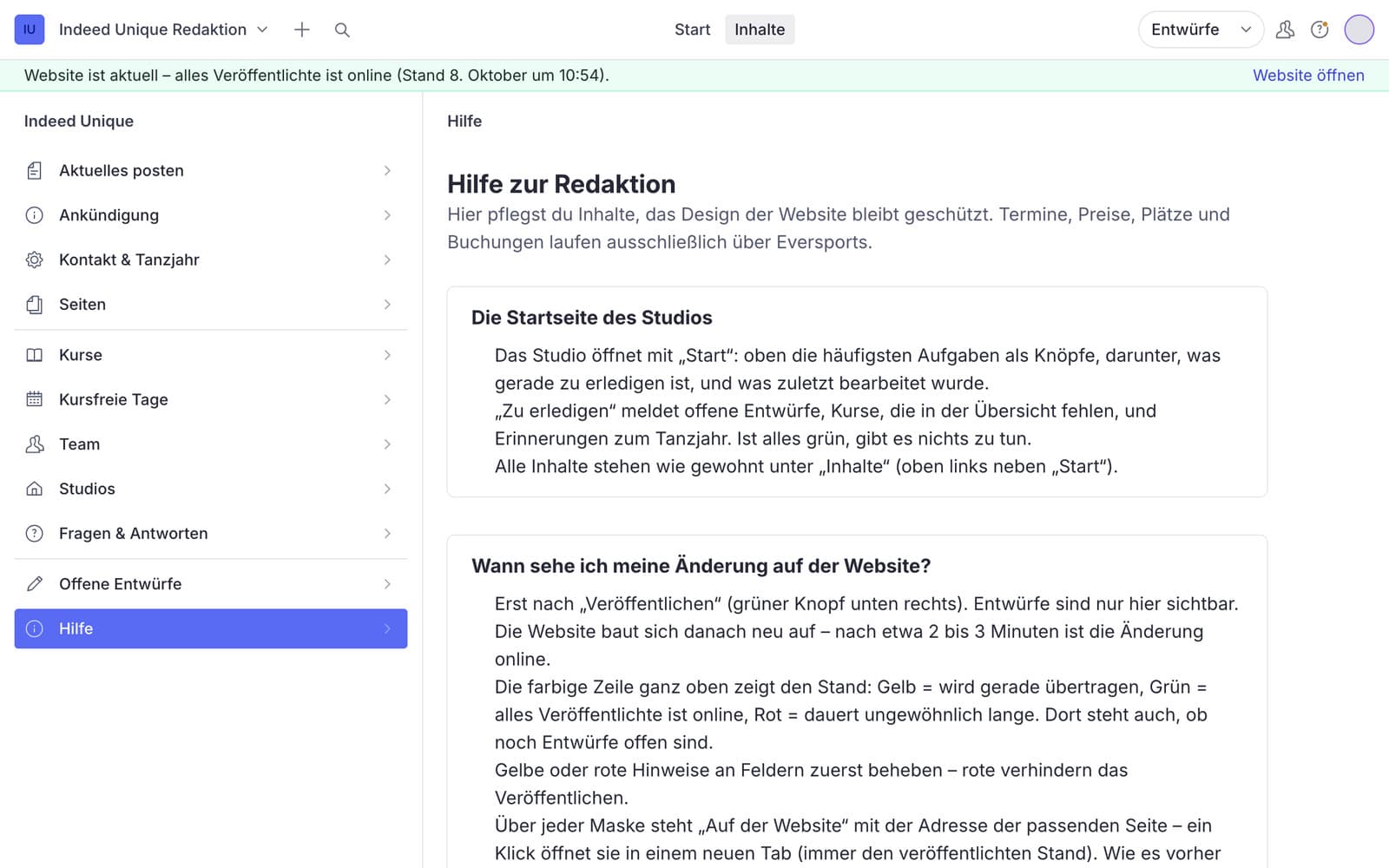Image resolution: width=1389 pixels, height=868 pixels.
Task: Select the highlighted Hilfe sidebar item
Action: point(211,628)
